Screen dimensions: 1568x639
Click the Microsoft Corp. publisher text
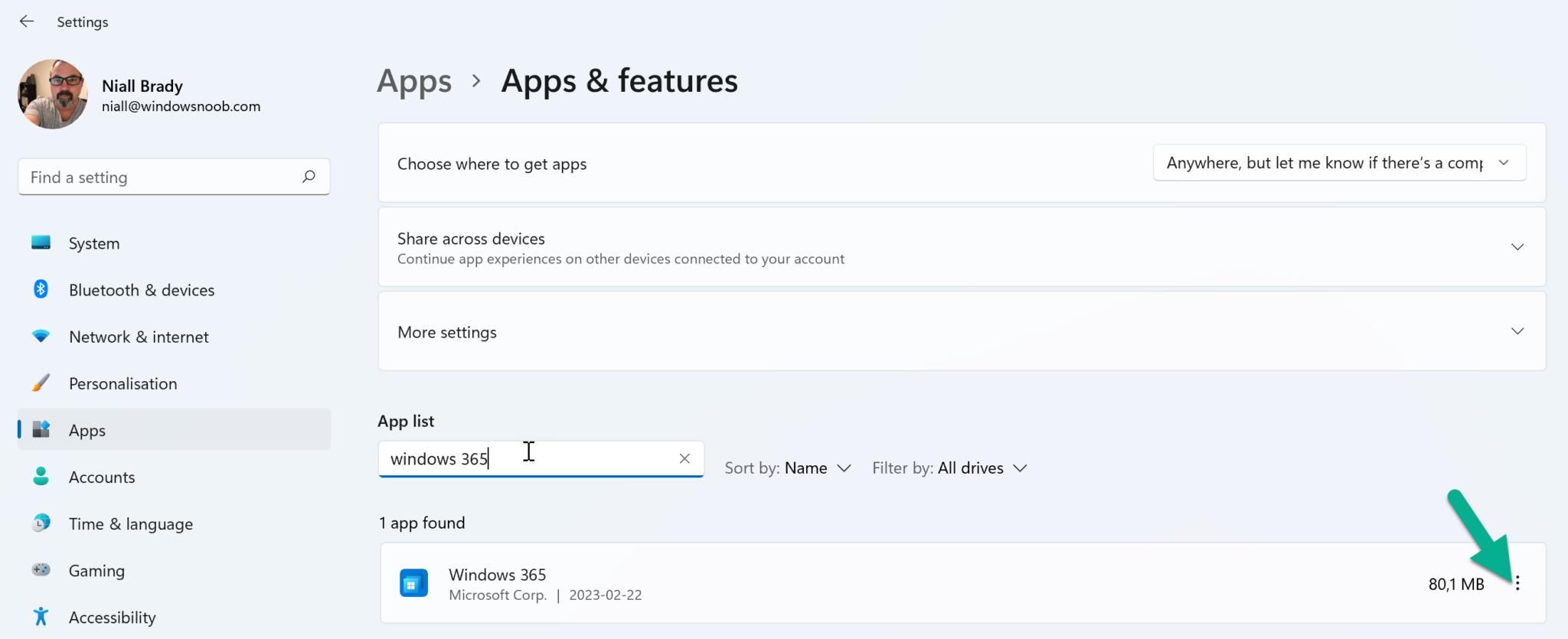point(498,595)
